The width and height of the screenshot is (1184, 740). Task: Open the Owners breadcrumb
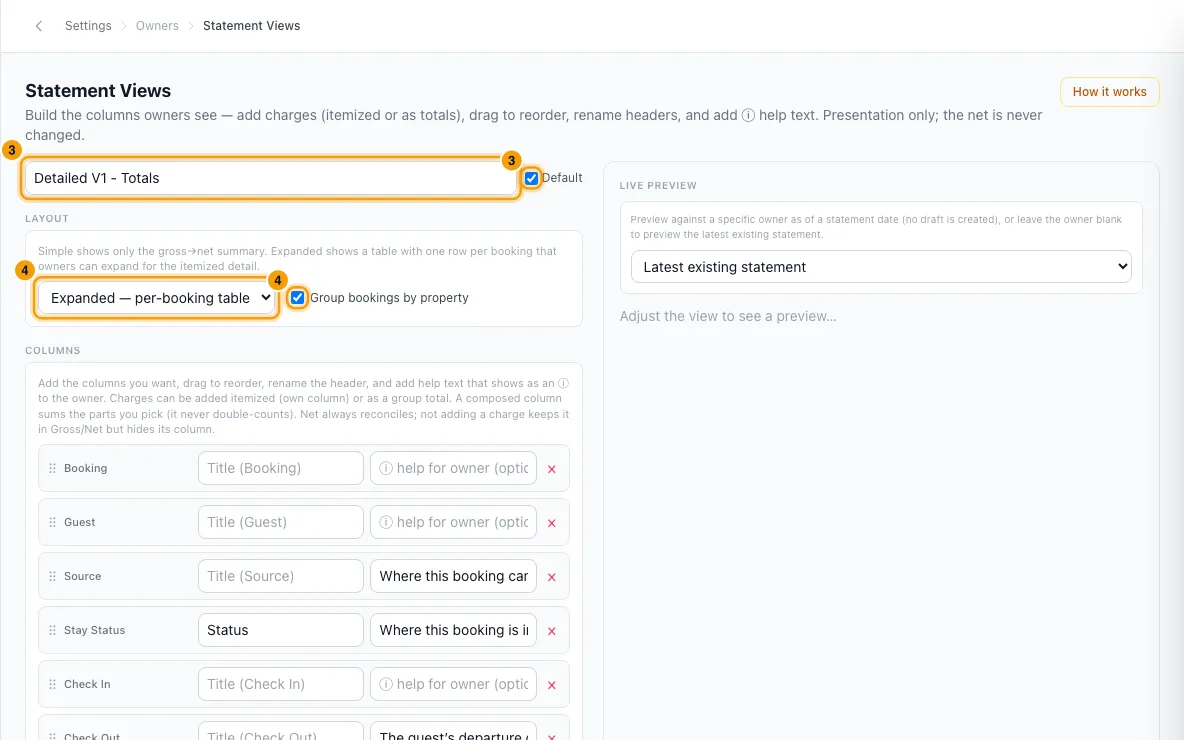(x=157, y=26)
